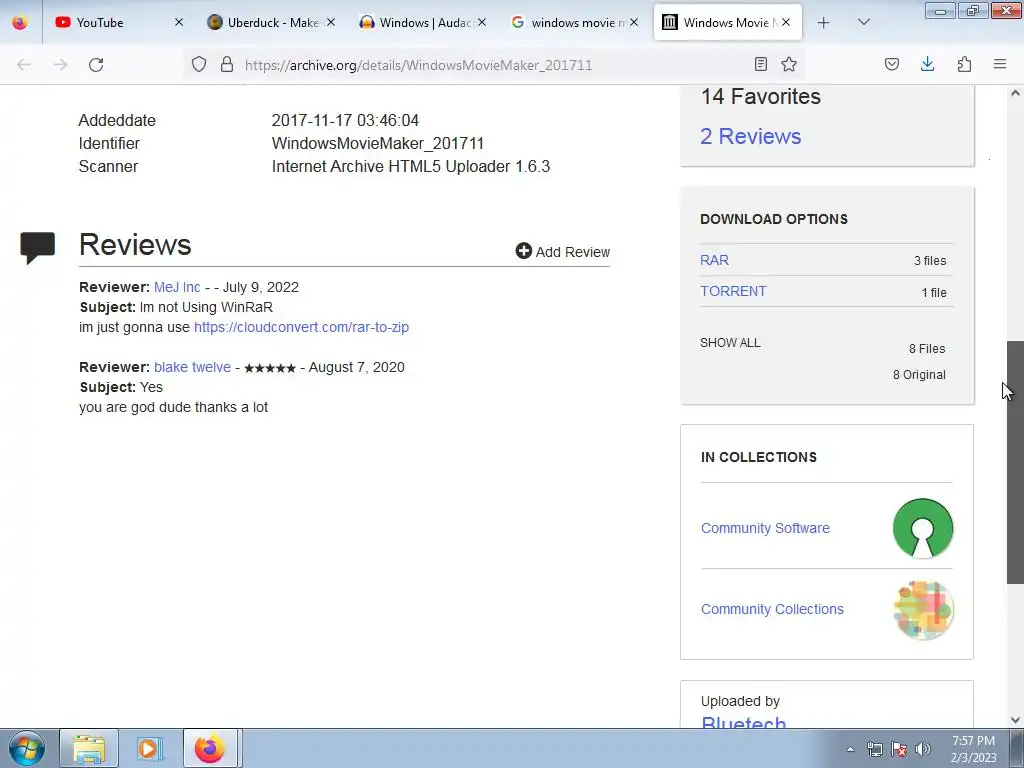Launch Windows Media Player from taskbar

149,748
